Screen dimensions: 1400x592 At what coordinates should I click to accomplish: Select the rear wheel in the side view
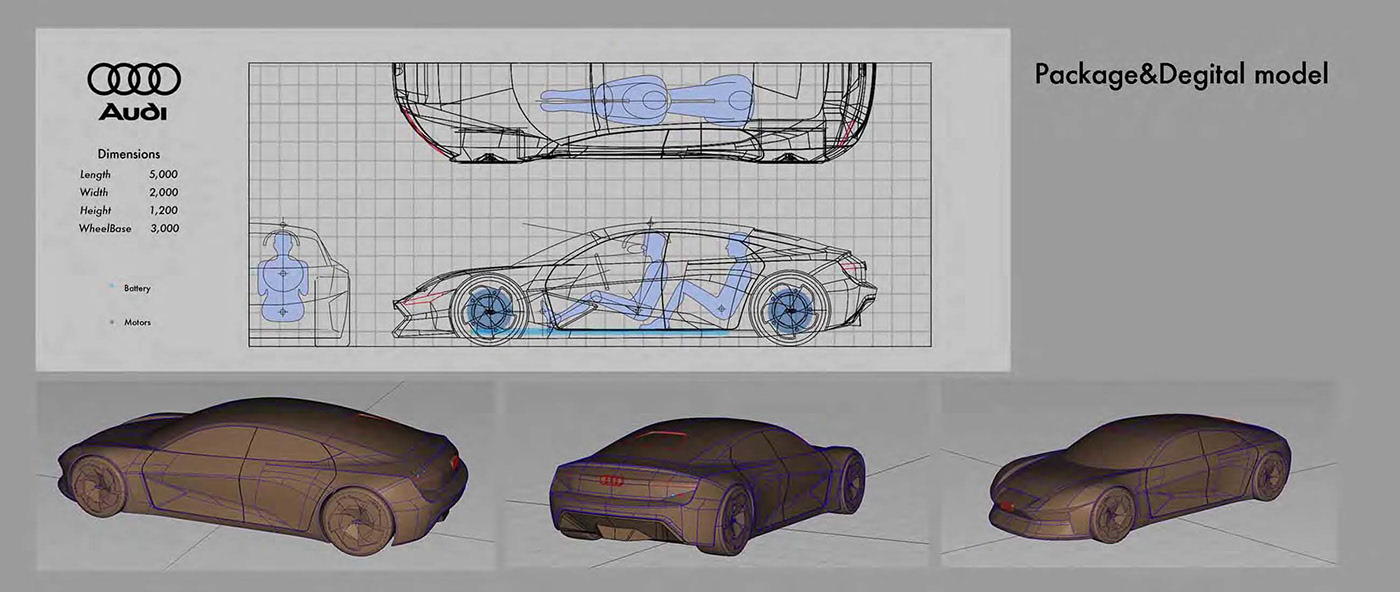tap(791, 310)
